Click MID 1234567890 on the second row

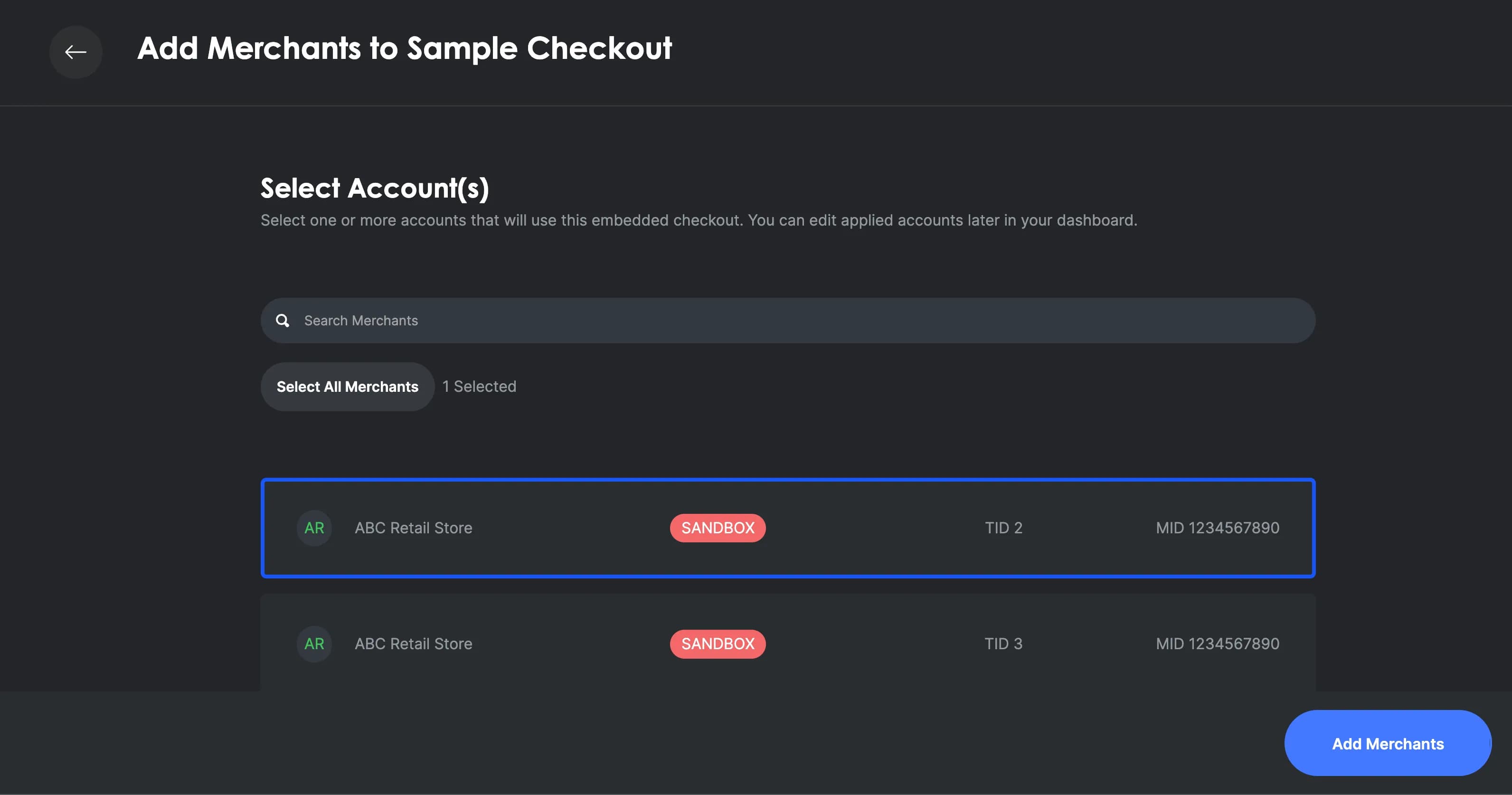coord(1218,644)
